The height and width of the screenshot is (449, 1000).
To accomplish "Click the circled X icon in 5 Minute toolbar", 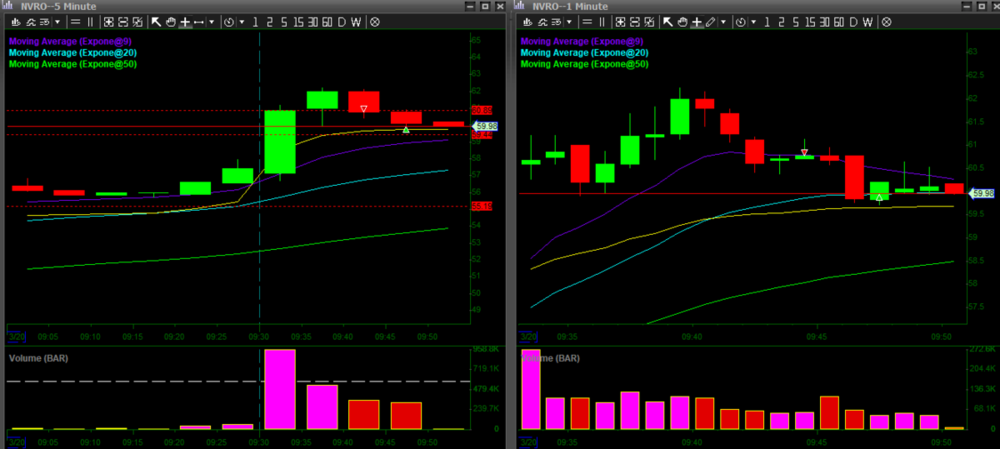I will (x=374, y=21).
